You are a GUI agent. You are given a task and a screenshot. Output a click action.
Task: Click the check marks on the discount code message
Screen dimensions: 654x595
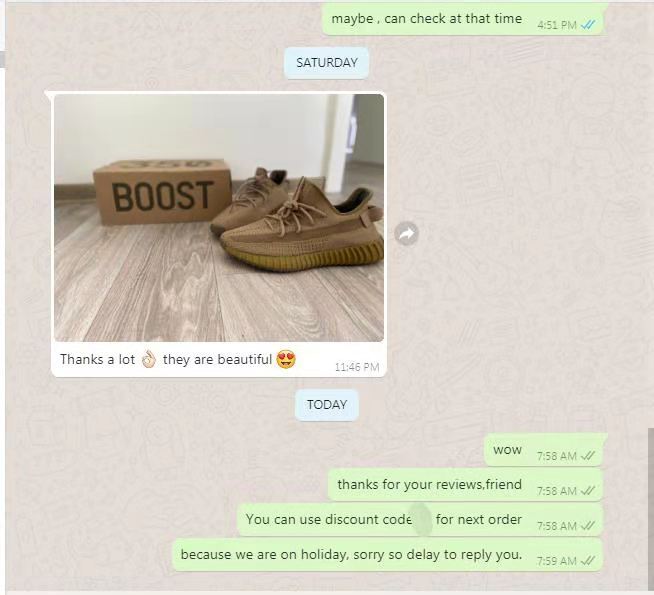pos(587,526)
